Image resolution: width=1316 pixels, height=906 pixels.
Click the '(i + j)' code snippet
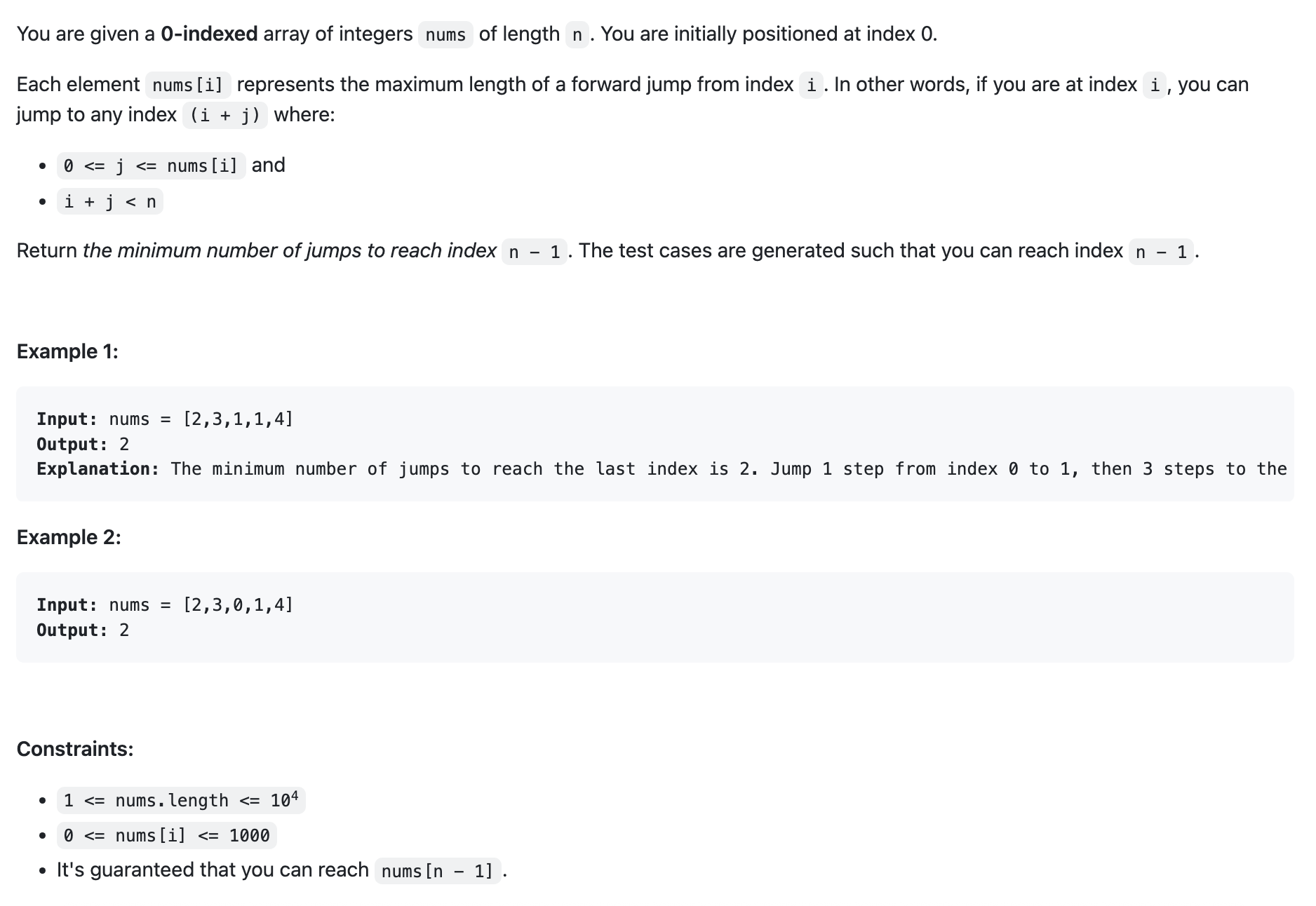pyautogui.click(x=225, y=115)
